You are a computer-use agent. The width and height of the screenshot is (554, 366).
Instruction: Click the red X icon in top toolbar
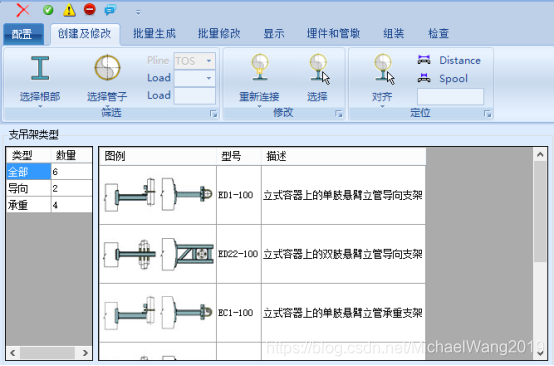click(23, 10)
